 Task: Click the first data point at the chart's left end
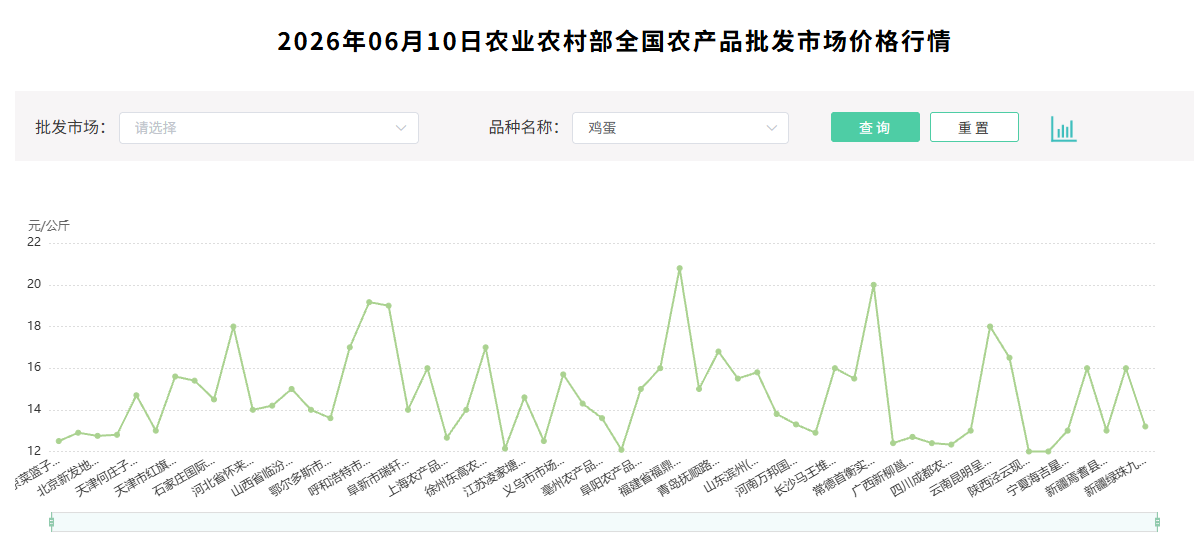pos(59,441)
